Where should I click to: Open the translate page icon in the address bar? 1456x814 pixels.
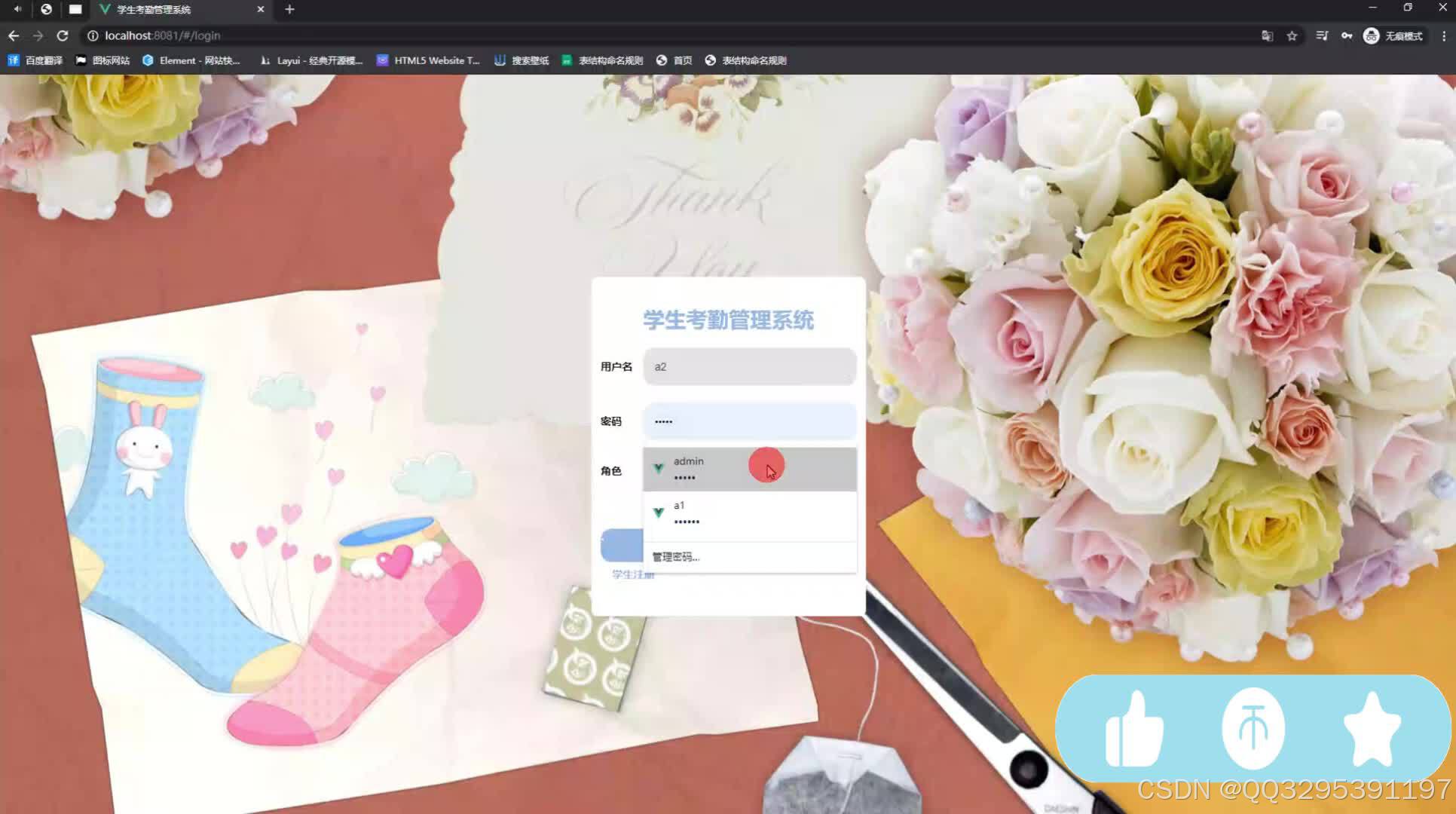pos(1267,35)
